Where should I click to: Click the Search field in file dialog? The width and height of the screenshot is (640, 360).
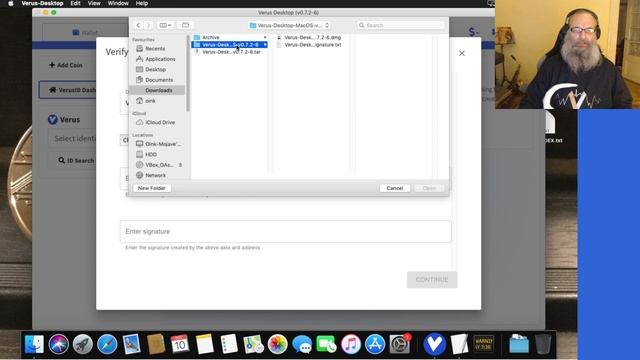point(401,25)
